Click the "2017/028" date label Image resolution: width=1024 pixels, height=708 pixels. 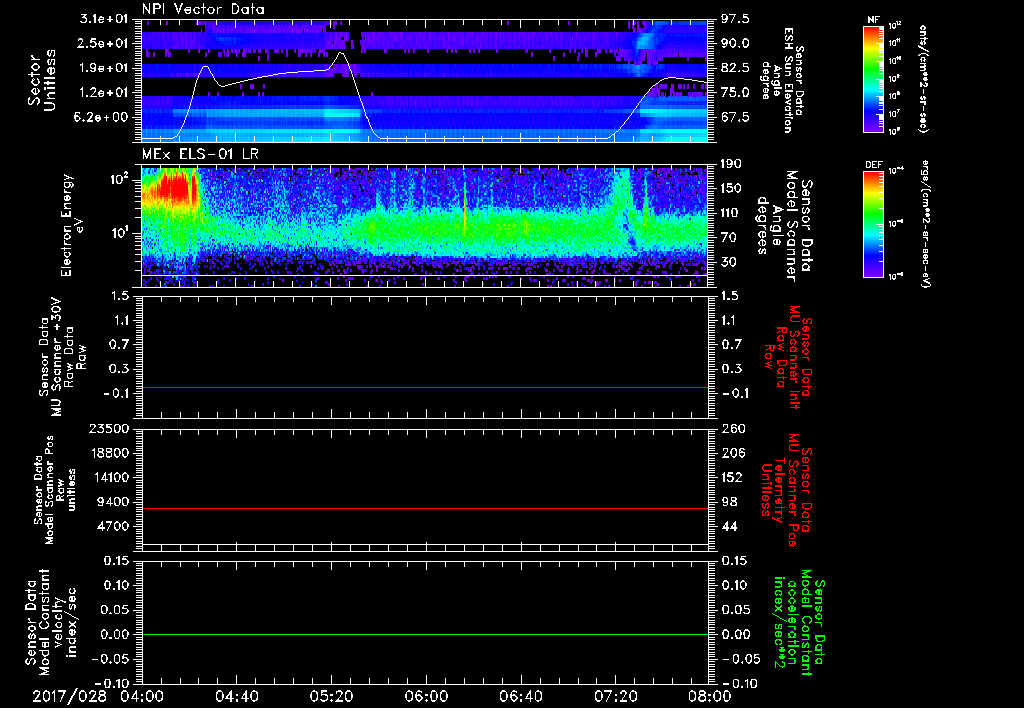tap(70, 696)
